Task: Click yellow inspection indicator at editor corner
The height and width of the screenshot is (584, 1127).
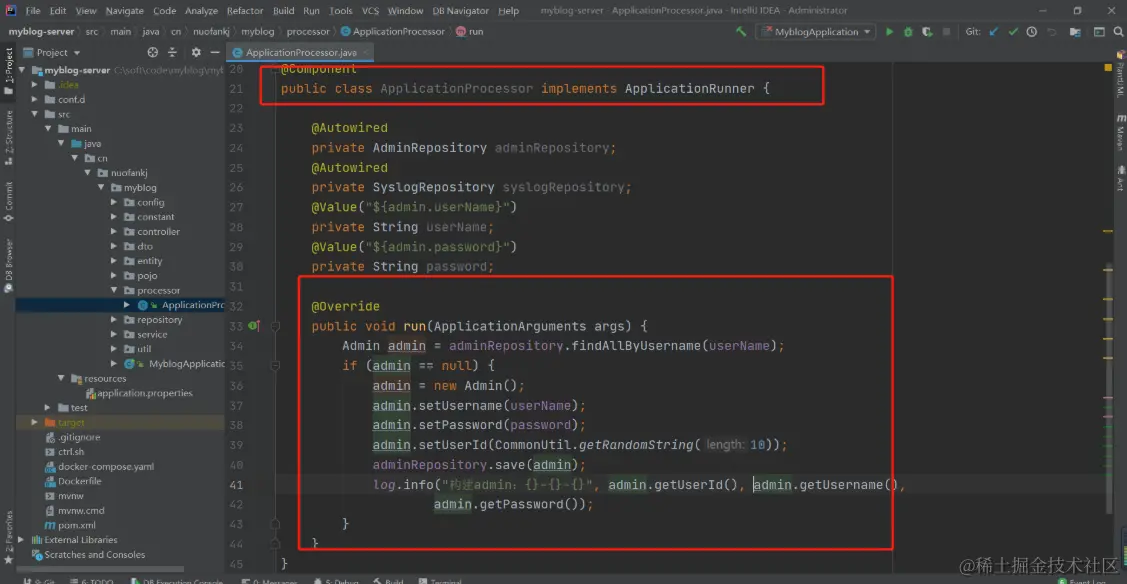Action: pos(1108,68)
